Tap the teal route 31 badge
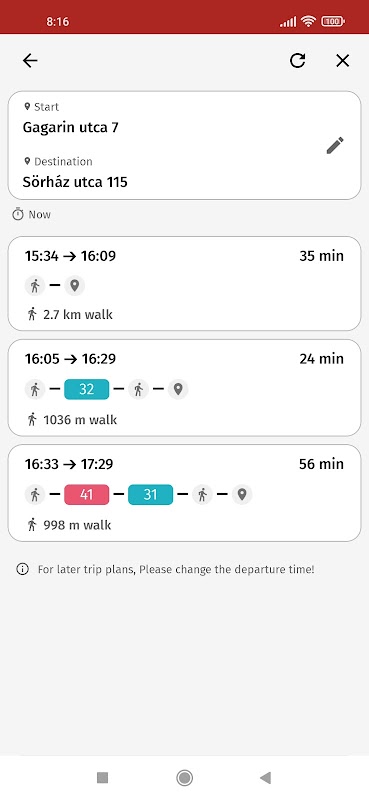The height and width of the screenshot is (800, 369). (150, 495)
